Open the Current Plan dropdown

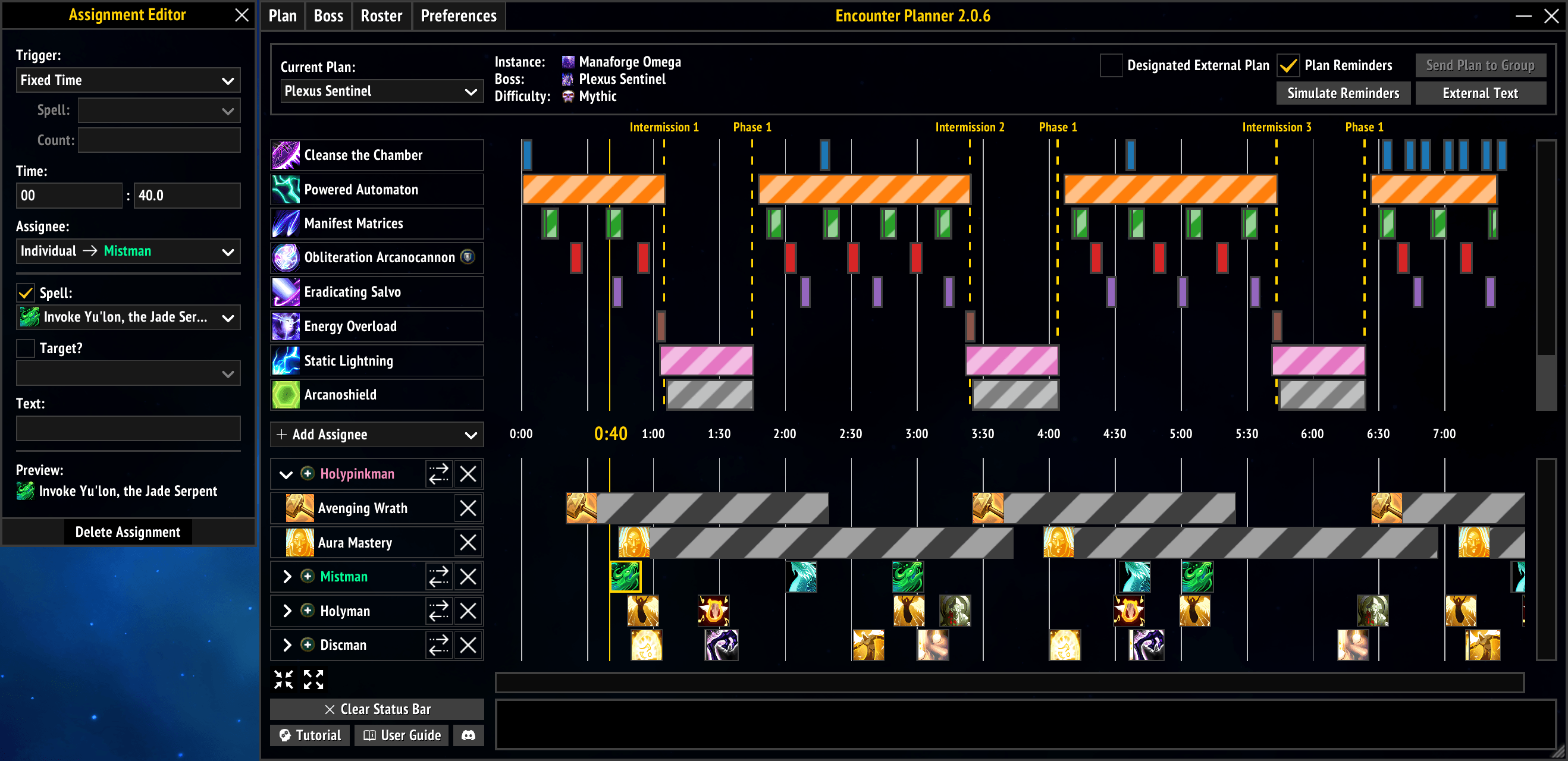pyautogui.click(x=382, y=90)
